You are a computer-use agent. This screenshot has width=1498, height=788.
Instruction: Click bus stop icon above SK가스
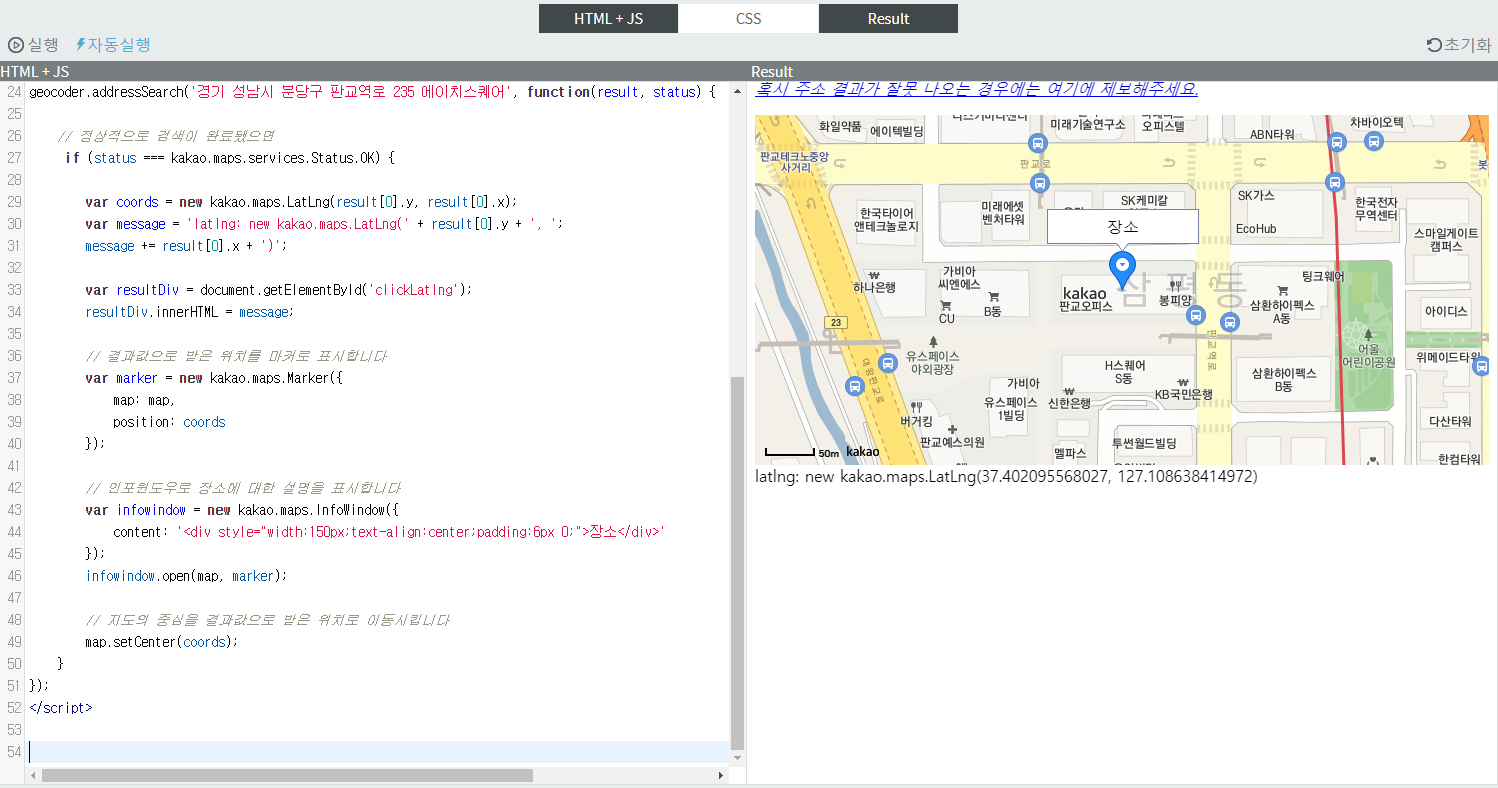pos(1334,181)
